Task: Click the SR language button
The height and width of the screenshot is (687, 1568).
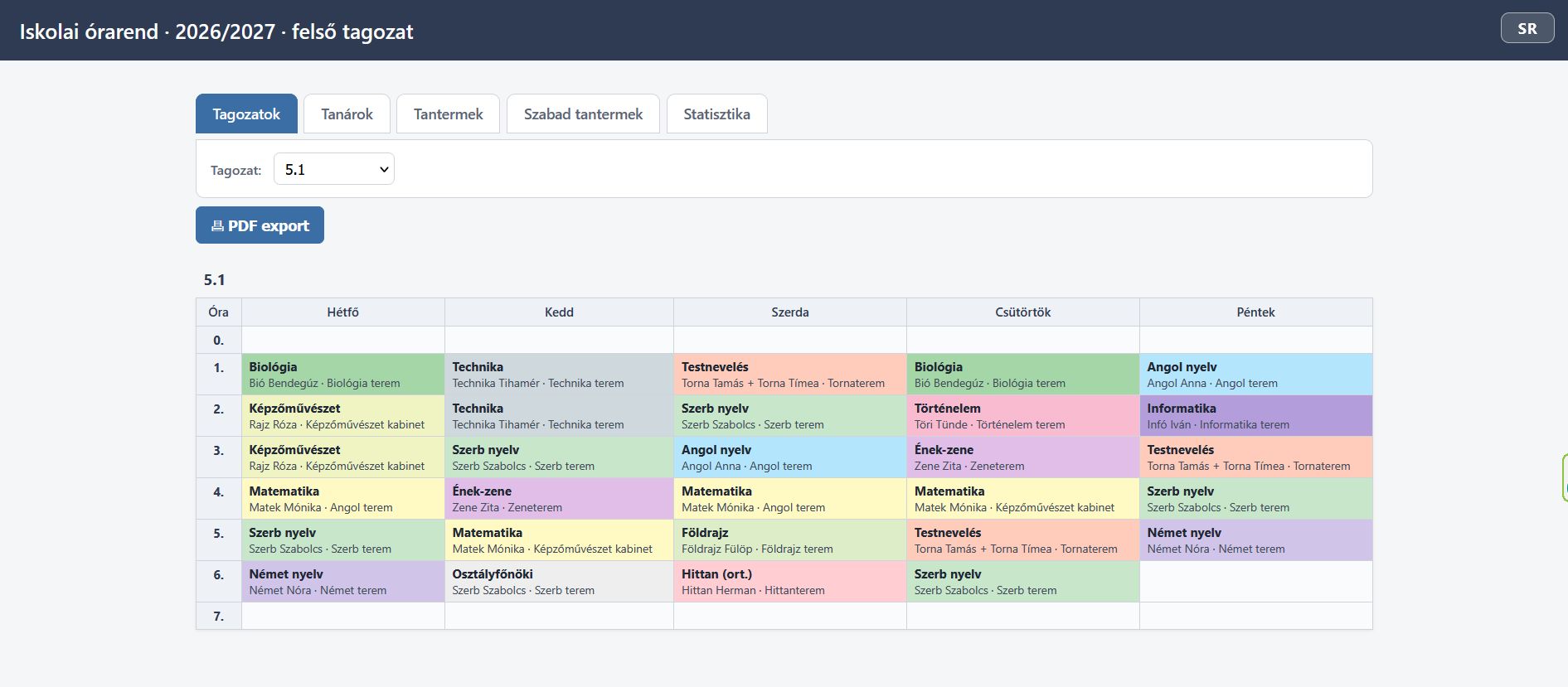Action: (1527, 28)
